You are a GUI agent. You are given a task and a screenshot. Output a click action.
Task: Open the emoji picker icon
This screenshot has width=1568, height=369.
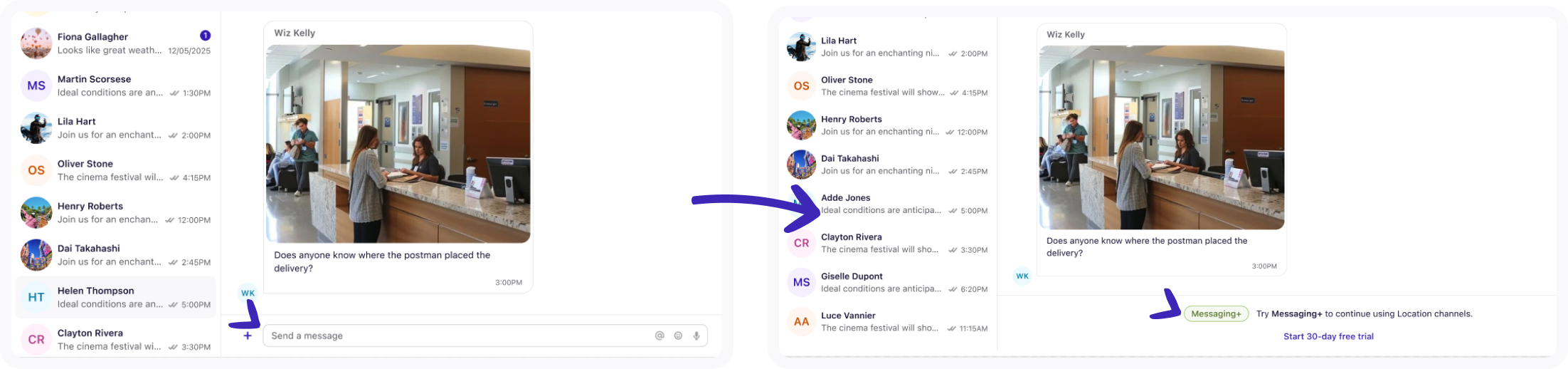click(x=678, y=336)
